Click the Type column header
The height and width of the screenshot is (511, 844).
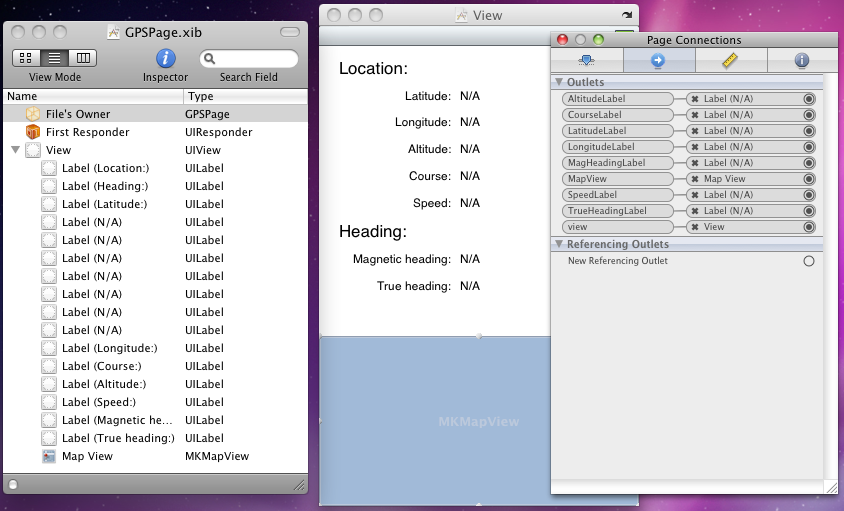coord(245,96)
